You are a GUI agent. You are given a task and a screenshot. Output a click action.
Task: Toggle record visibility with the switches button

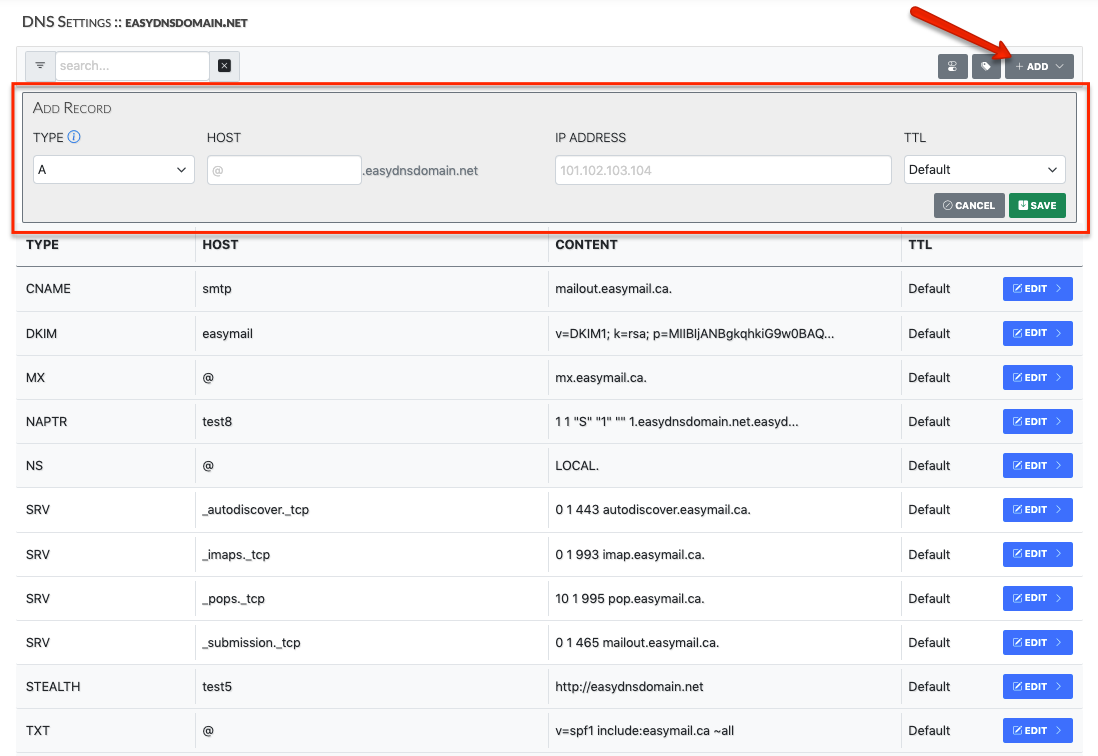[x=952, y=66]
